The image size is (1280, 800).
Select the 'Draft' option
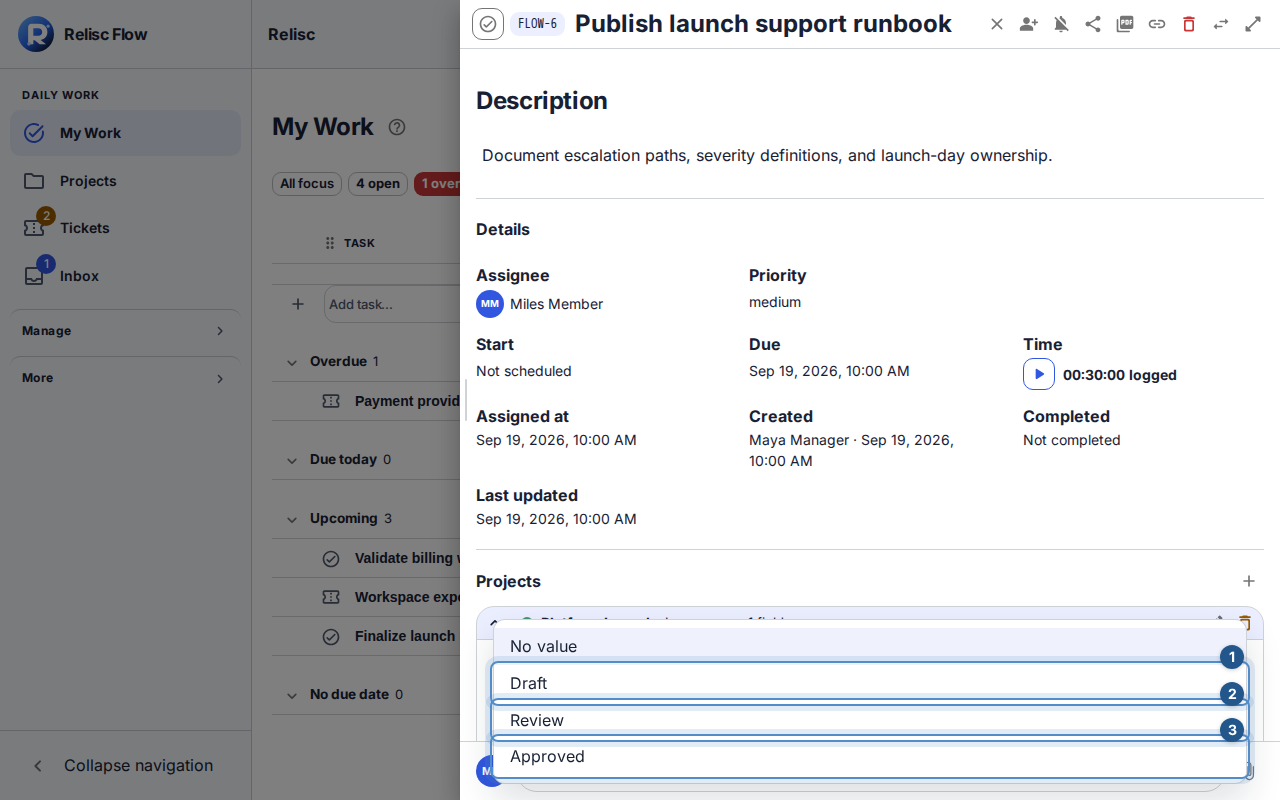tap(870, 683)
